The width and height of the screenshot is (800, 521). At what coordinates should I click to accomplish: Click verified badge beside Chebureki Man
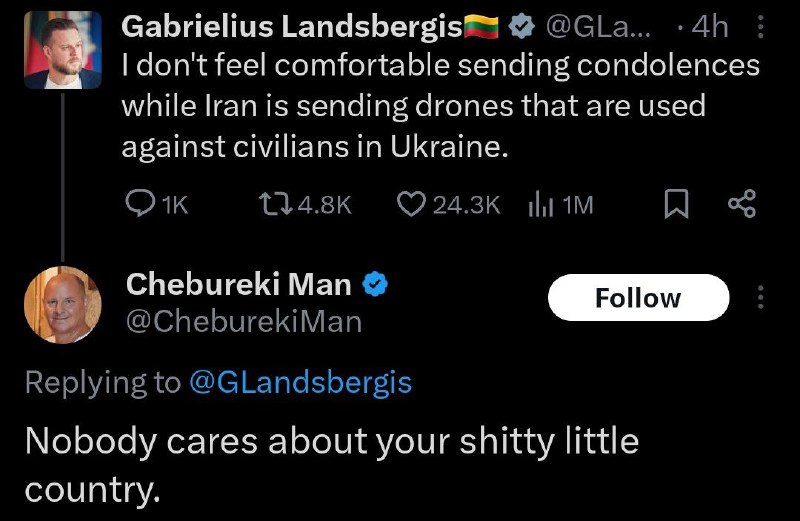pos(375,285)
